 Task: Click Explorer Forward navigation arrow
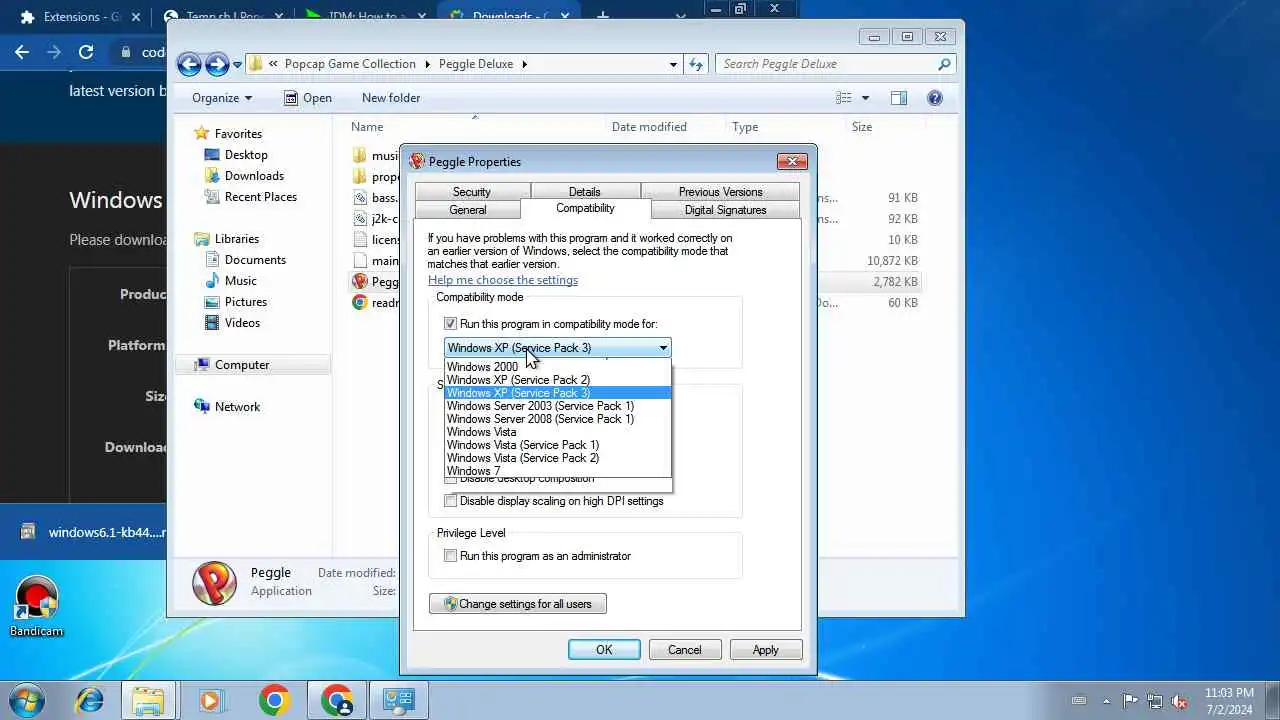[217, 64]
